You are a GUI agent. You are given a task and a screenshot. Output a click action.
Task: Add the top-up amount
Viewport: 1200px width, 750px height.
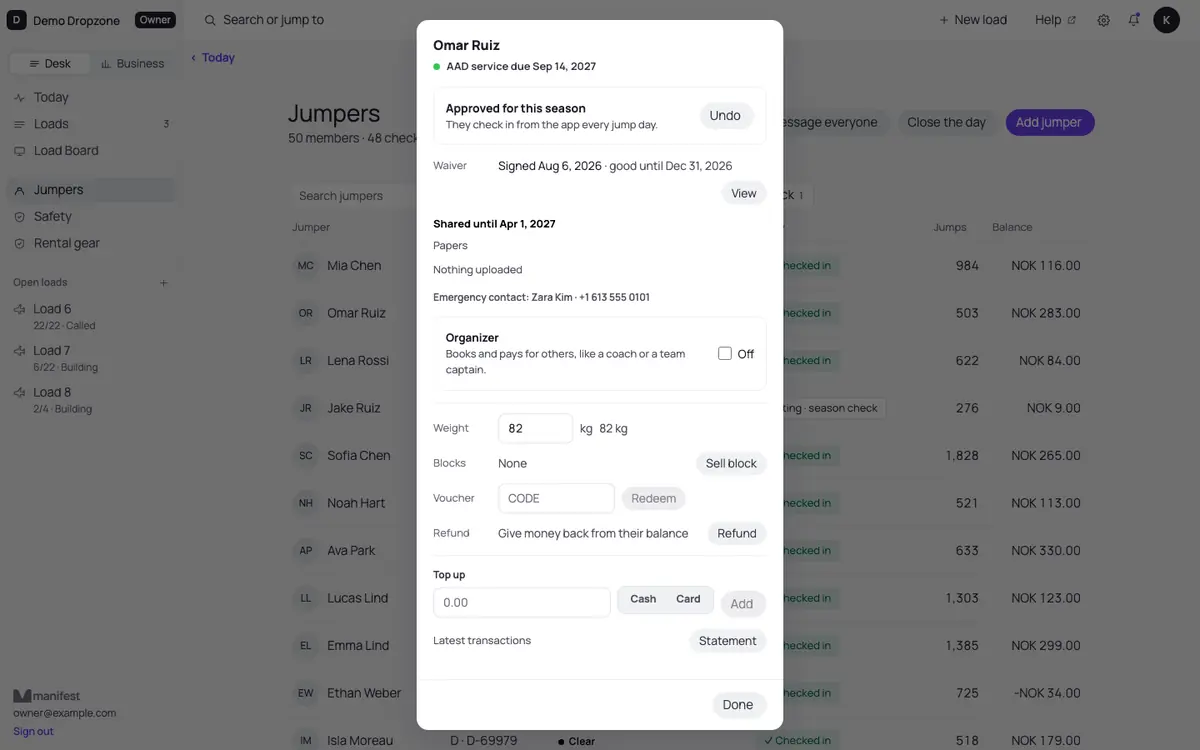742,604
